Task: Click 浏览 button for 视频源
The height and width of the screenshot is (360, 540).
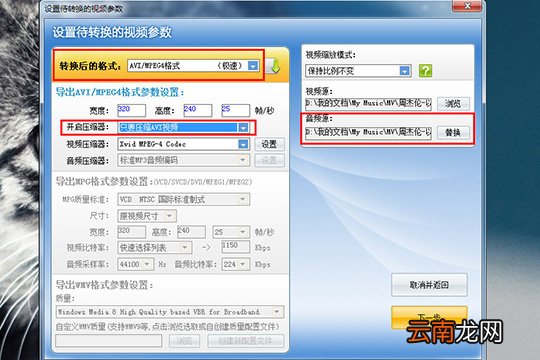Action: [453, 103]
